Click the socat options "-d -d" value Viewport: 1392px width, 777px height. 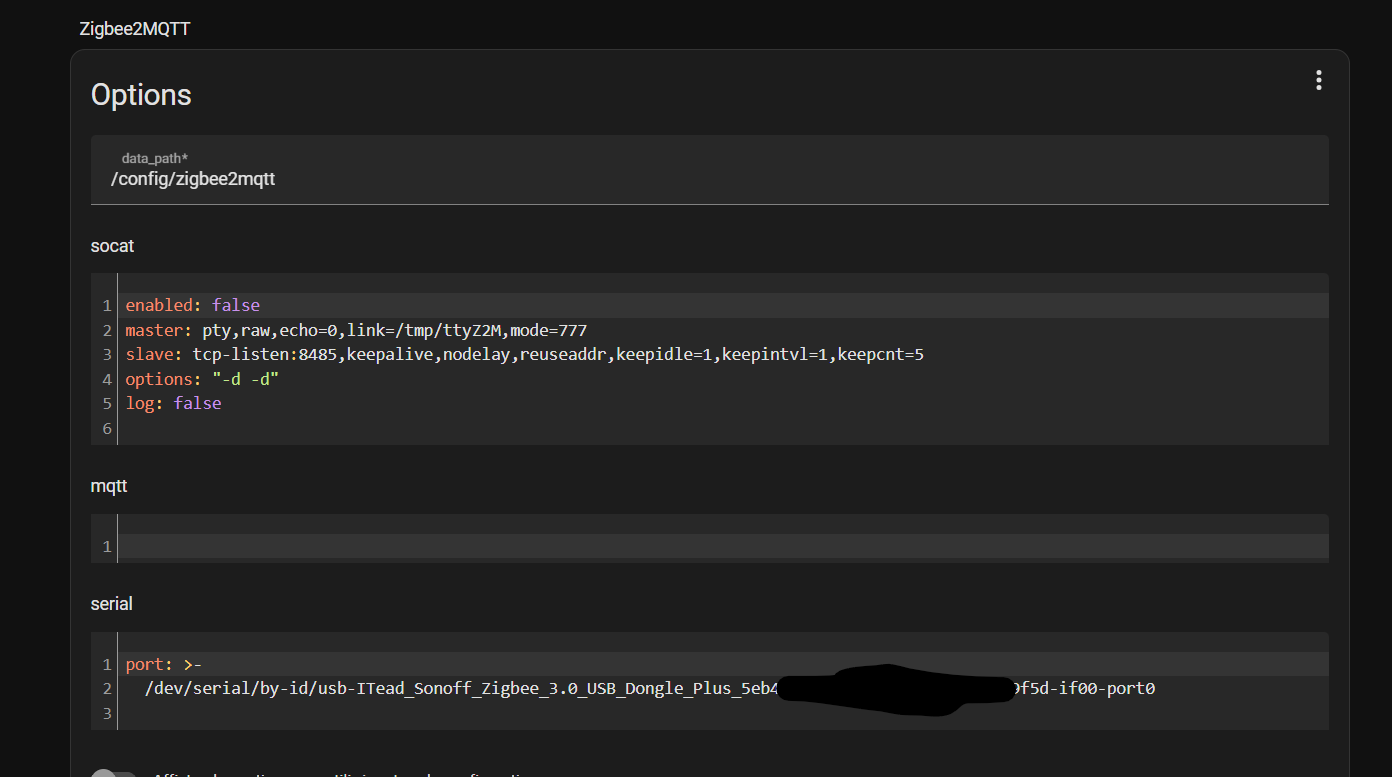(245, 379)
